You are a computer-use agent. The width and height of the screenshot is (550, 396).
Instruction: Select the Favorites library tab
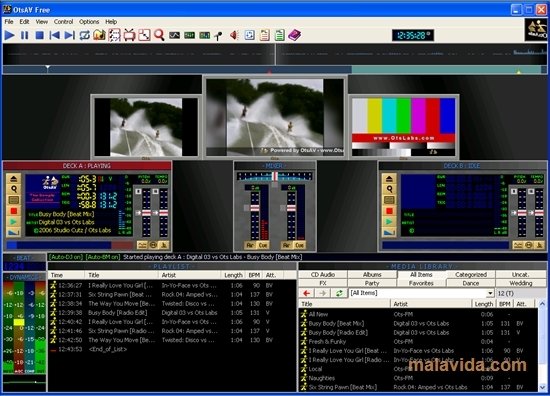[x=421, y=283]
